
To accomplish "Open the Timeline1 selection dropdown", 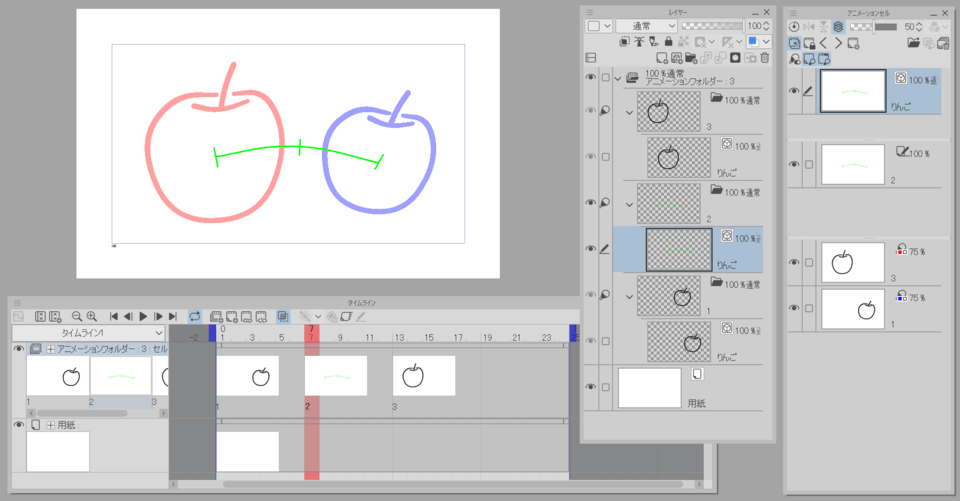I will pyautogui.click(x=89, y=333).
